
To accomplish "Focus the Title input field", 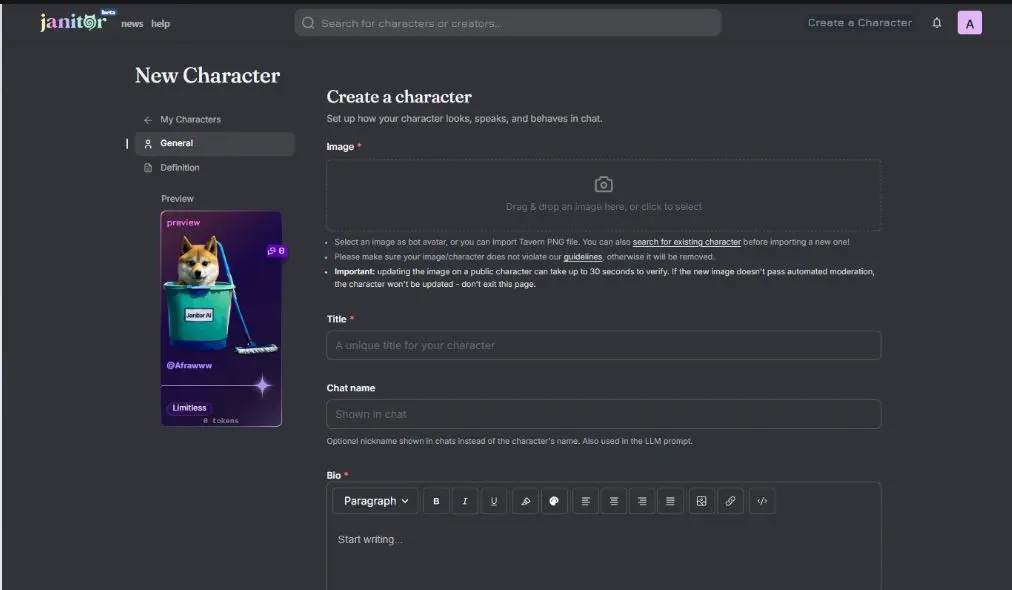I will [x=603, y=345].
